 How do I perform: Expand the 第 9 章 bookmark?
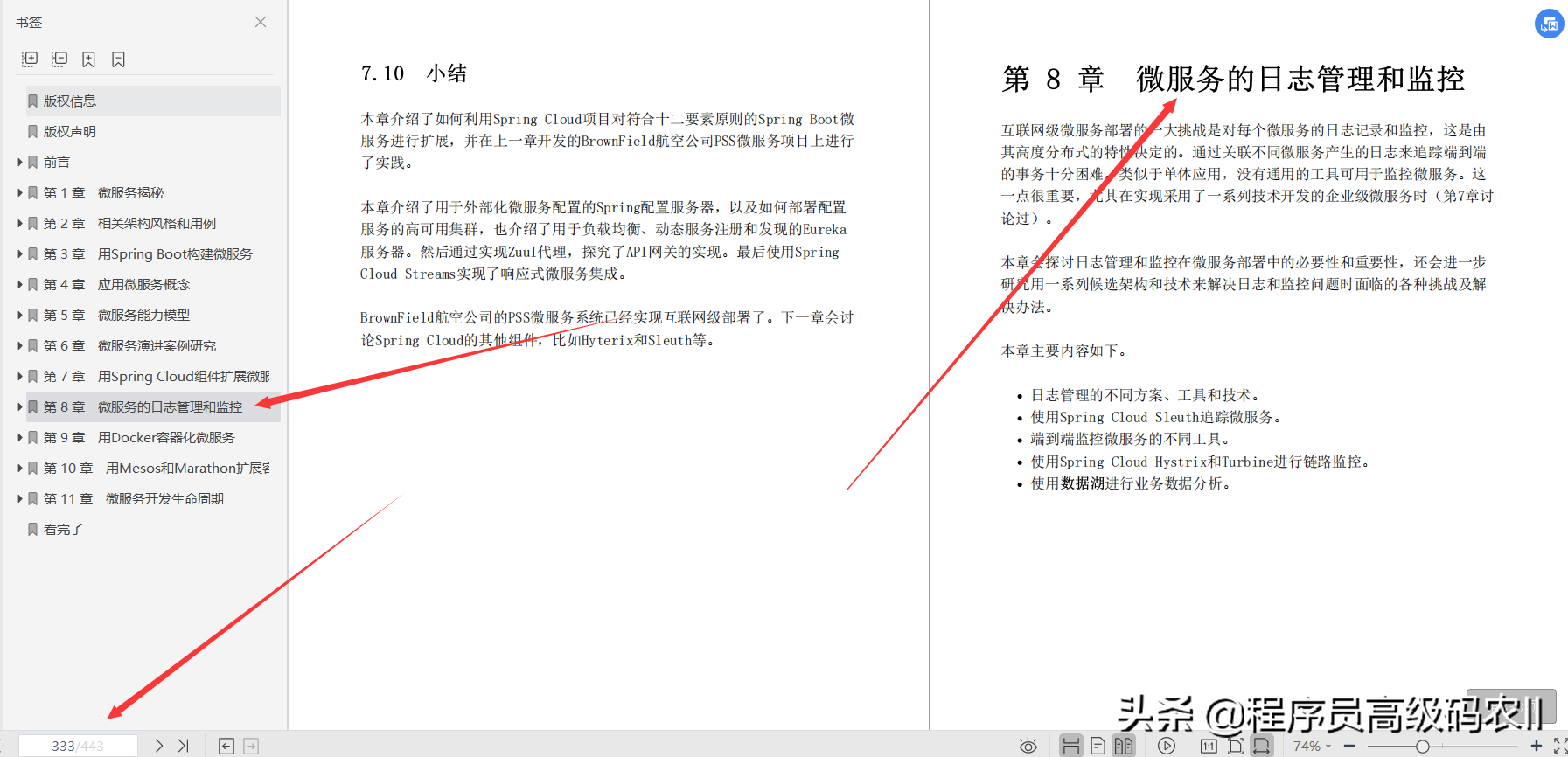(20, 437)
